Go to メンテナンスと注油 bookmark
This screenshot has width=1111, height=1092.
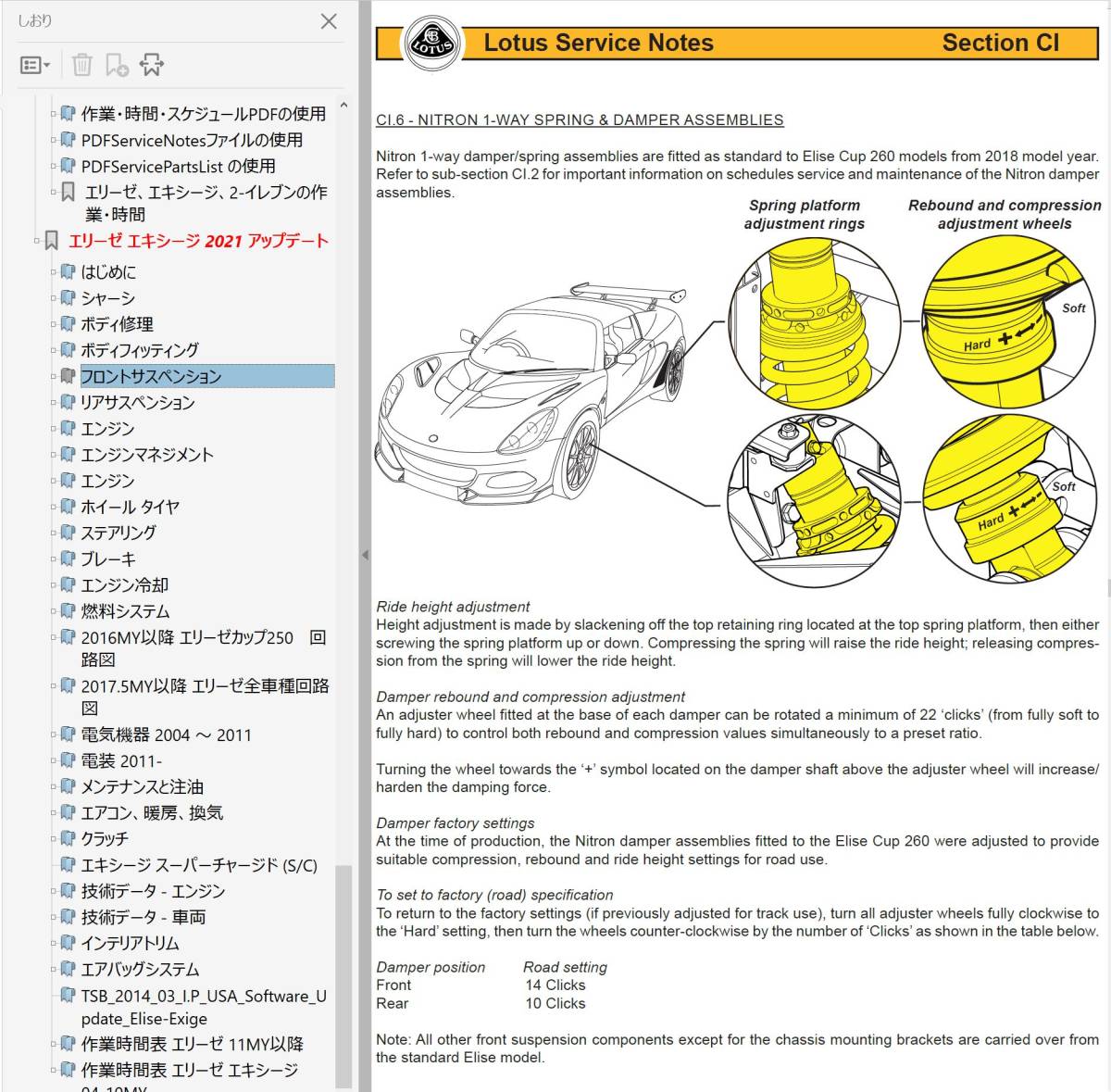(x=143, y=786)
